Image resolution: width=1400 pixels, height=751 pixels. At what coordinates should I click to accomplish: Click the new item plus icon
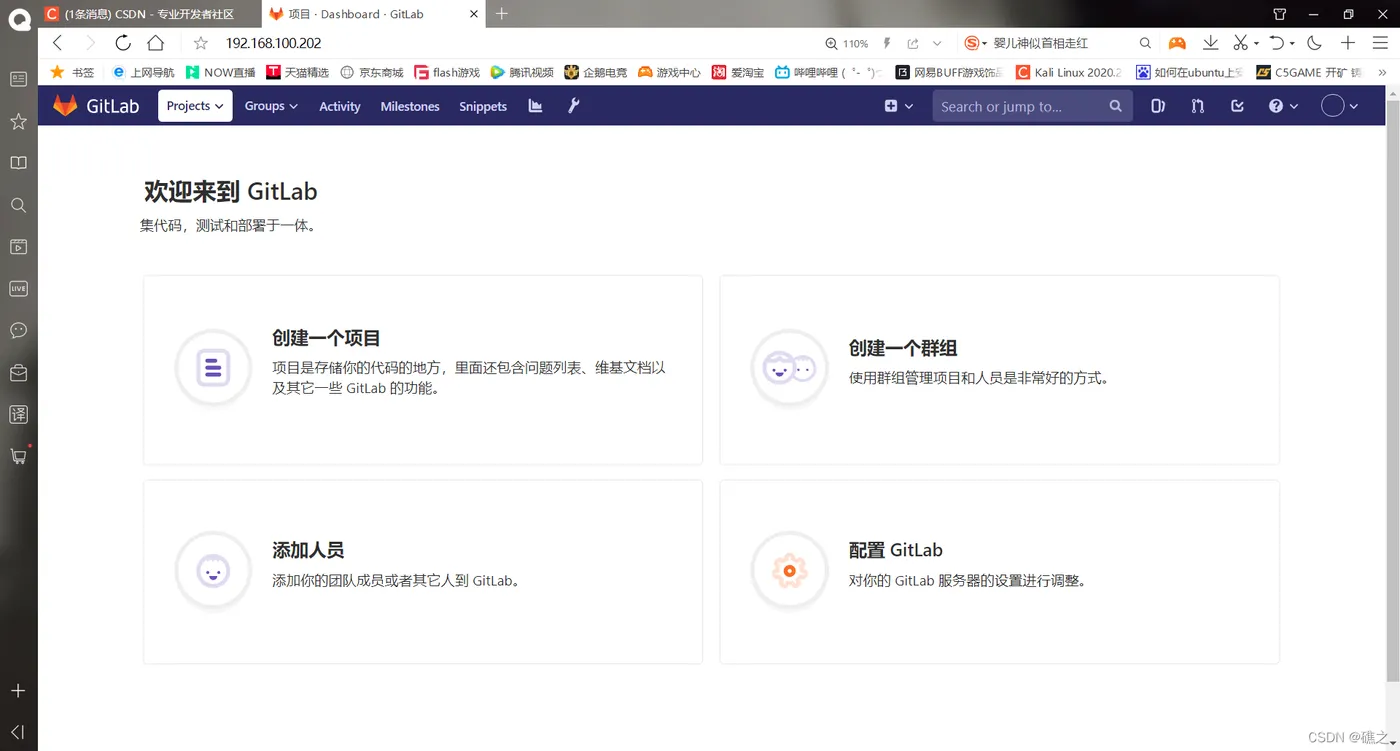[891, 106]
